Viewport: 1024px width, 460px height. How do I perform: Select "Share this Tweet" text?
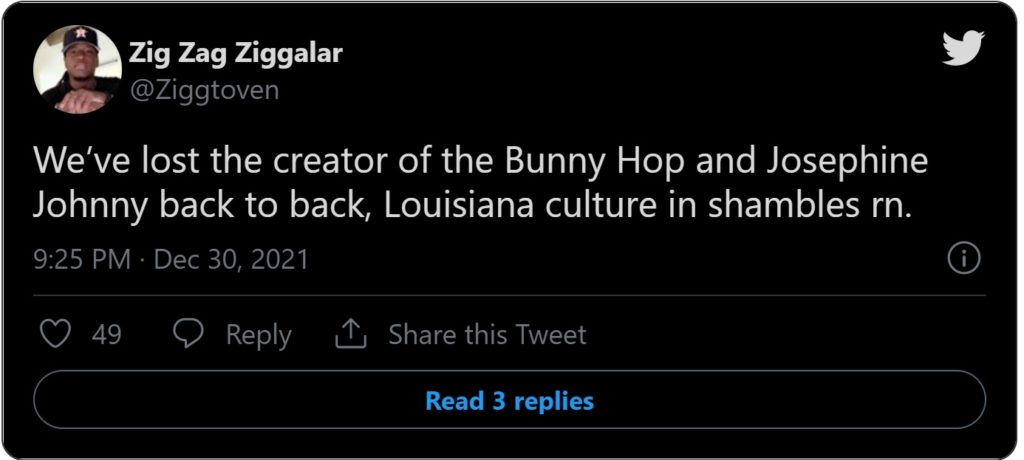coord(487,335)
